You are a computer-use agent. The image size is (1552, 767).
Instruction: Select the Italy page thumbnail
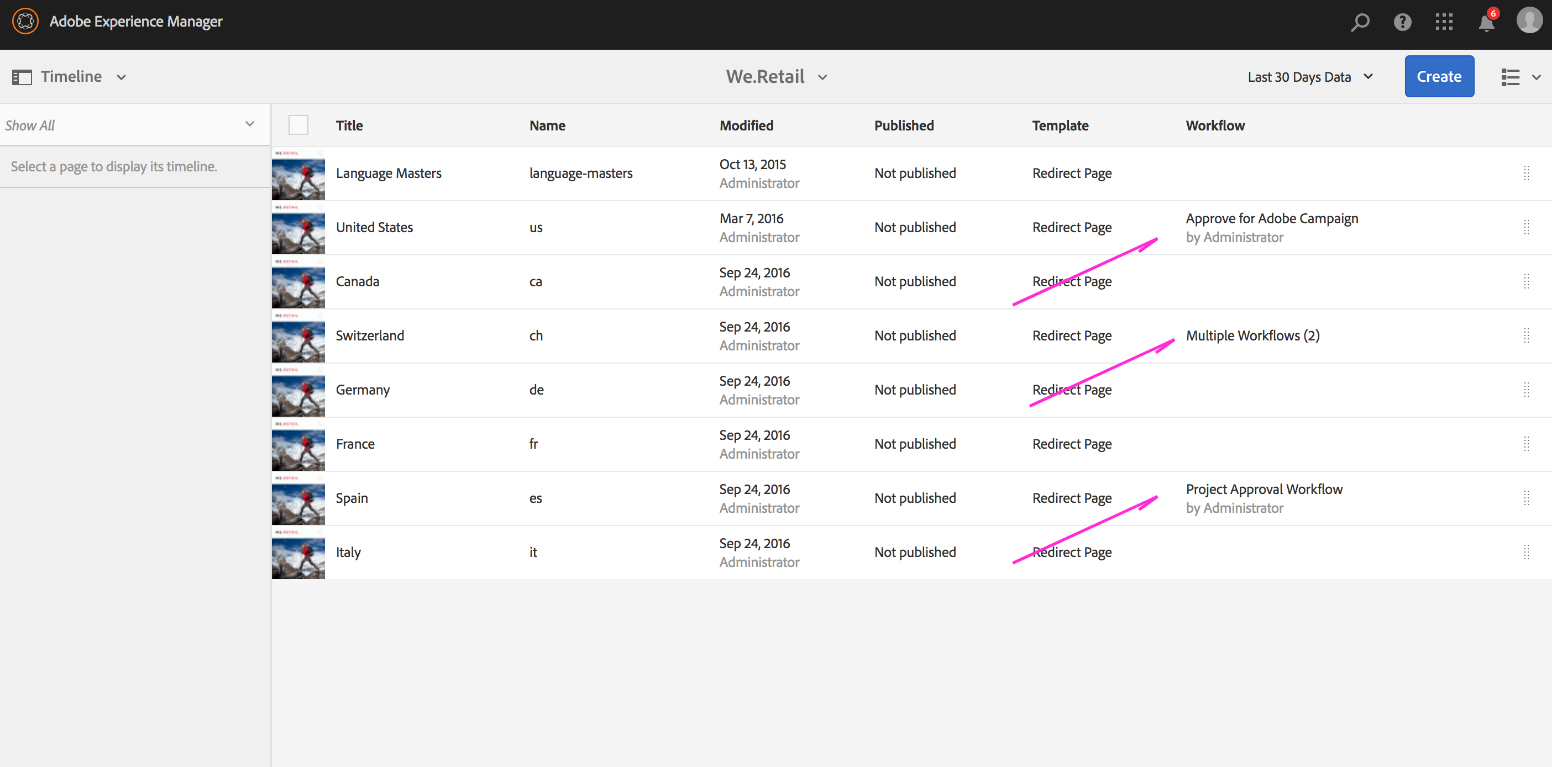(298, 552)
